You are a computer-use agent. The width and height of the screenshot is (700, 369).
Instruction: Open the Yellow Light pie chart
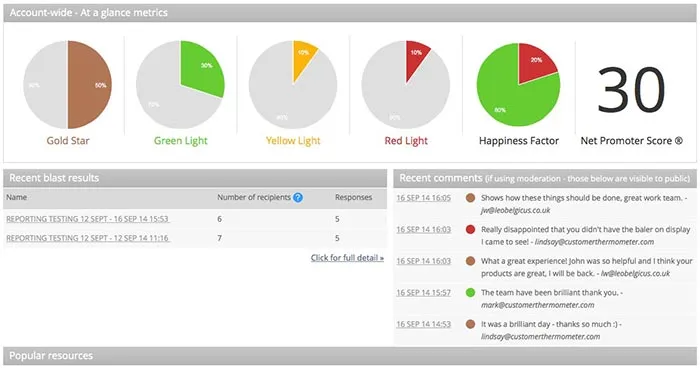coord(293,85)
